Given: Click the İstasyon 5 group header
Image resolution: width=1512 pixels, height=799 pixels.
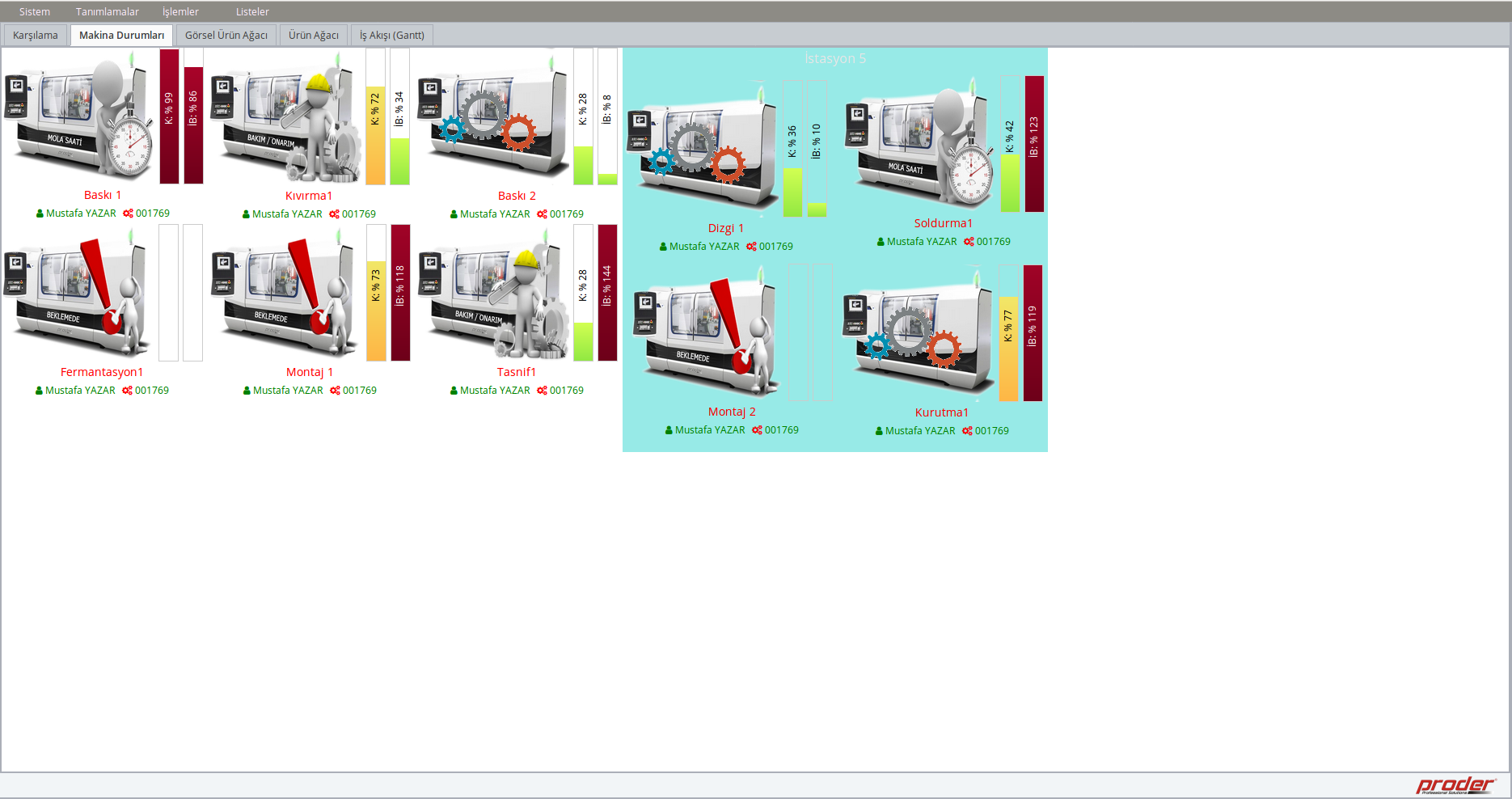Looking at the screenshot, I should 834,59.
